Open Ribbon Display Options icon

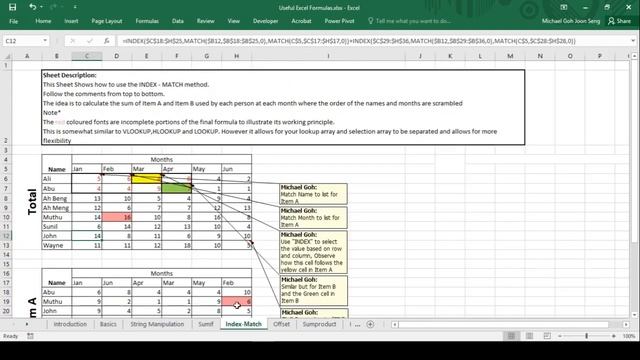tap(564, 7)
